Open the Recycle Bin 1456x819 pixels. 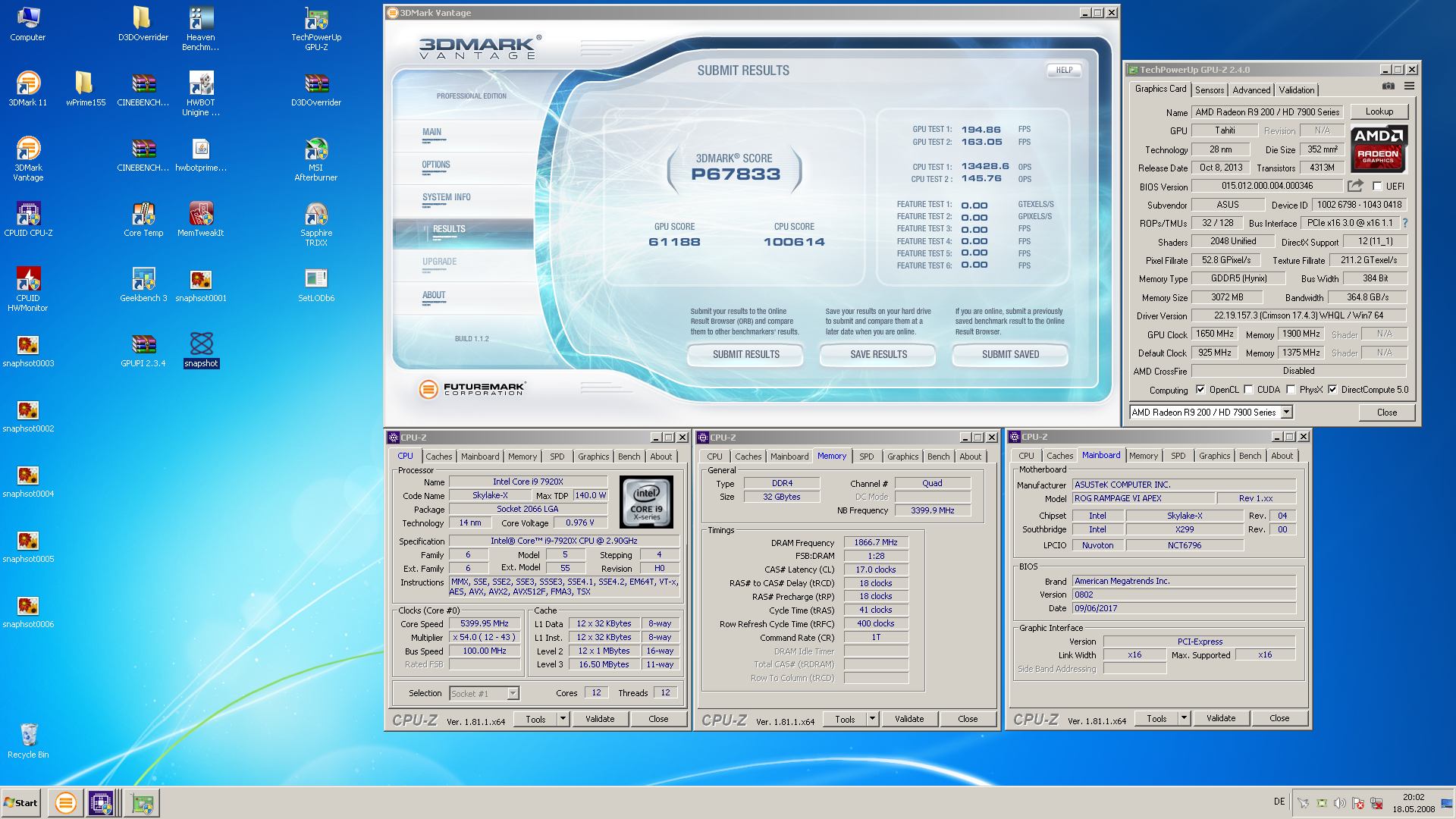point(28,741)
